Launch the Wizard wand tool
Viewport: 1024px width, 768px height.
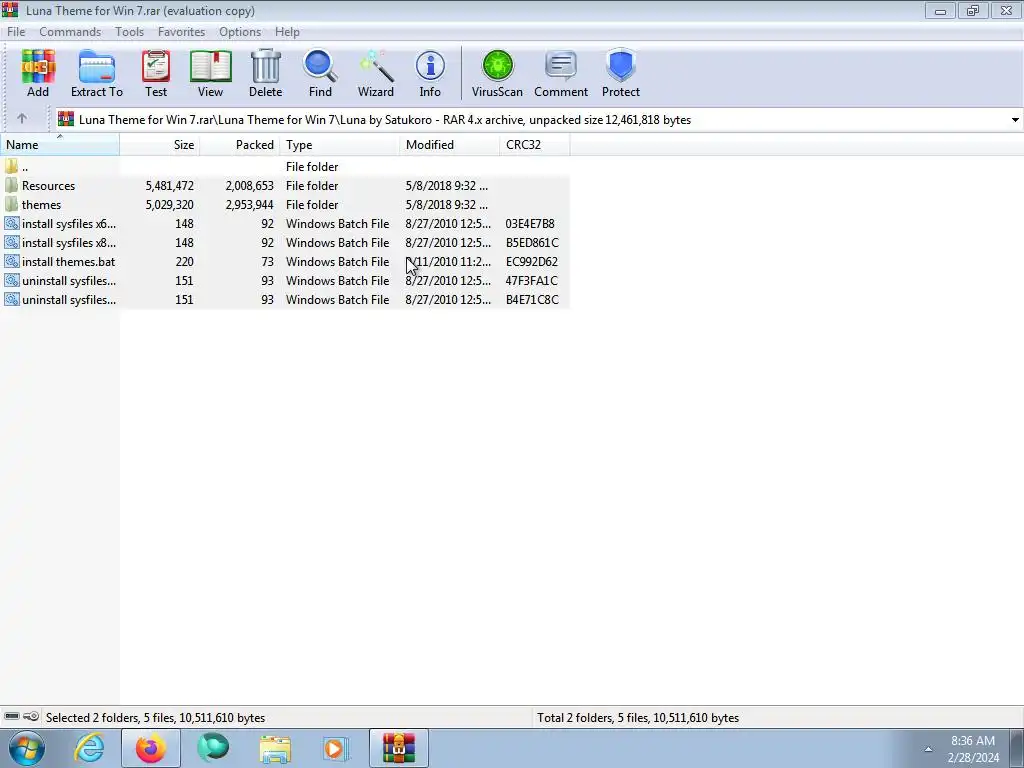coord(376,73)
